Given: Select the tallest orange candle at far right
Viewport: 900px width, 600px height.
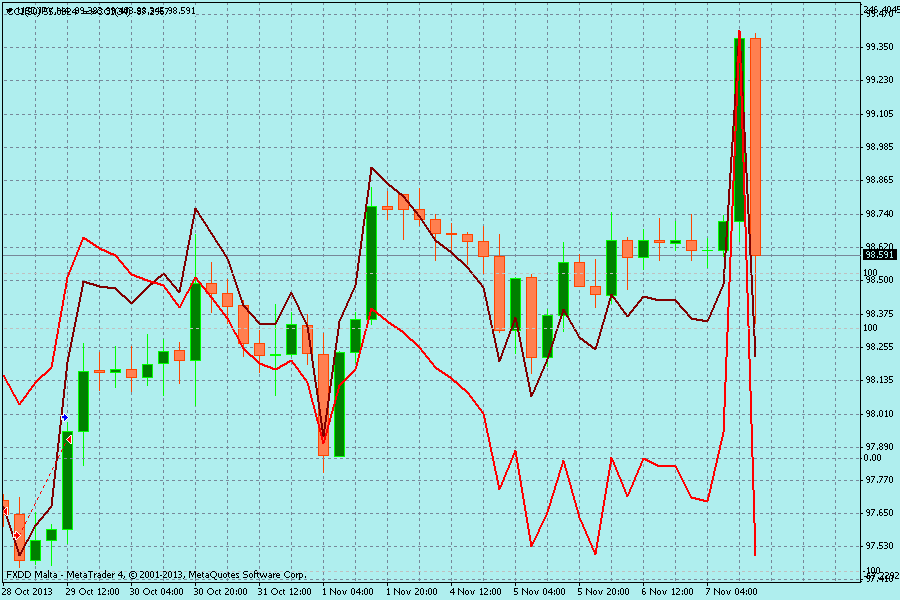Looking at the screenshot, I should pyautogui.click(x=756, y=145).
